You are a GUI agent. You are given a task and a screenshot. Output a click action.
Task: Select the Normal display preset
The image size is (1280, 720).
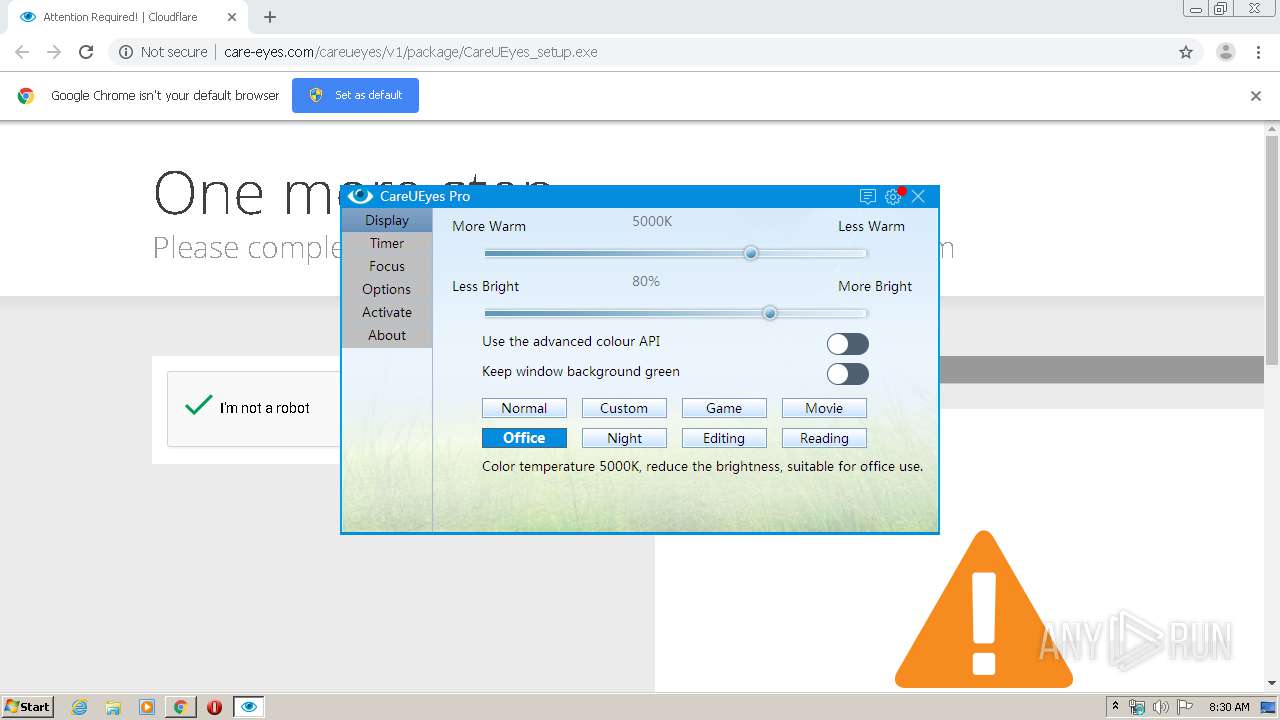(x=524, y=408)
